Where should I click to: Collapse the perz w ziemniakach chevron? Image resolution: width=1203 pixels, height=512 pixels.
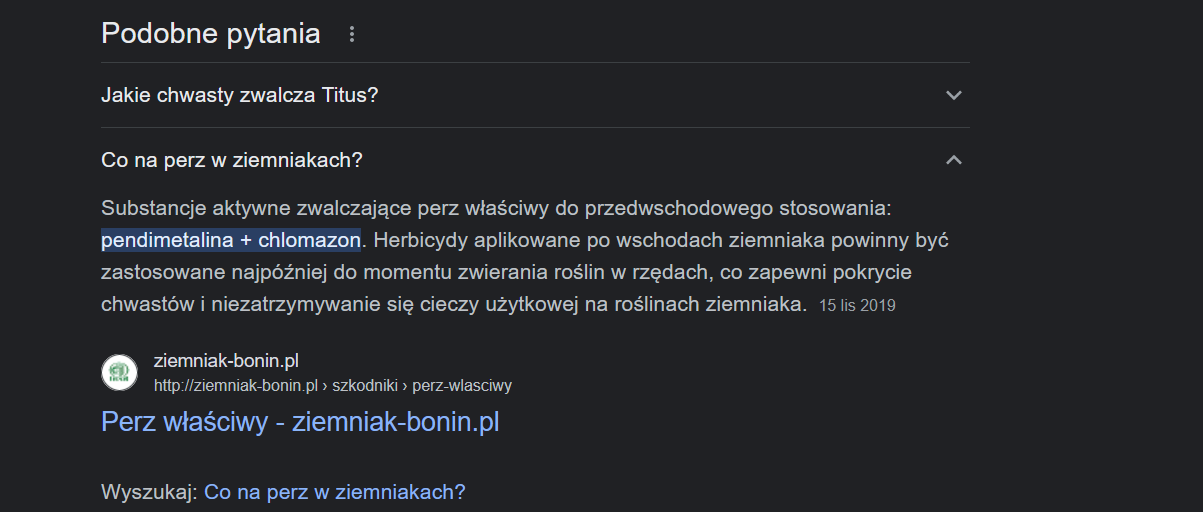point(953,160)
